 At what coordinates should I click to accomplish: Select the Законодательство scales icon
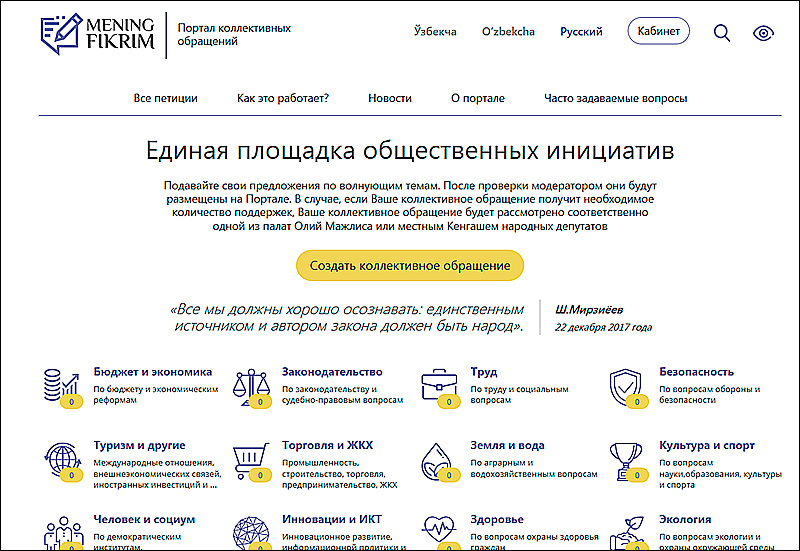coord(250,385)
